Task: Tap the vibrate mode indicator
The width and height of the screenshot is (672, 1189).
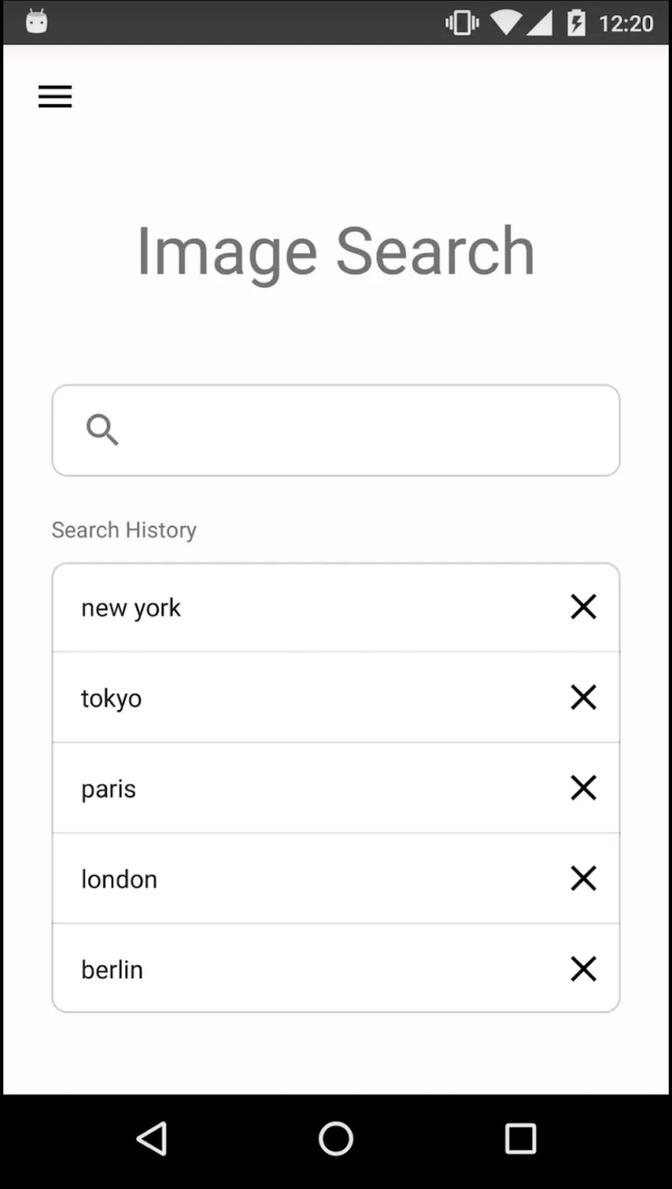Action: coord(461,22)
